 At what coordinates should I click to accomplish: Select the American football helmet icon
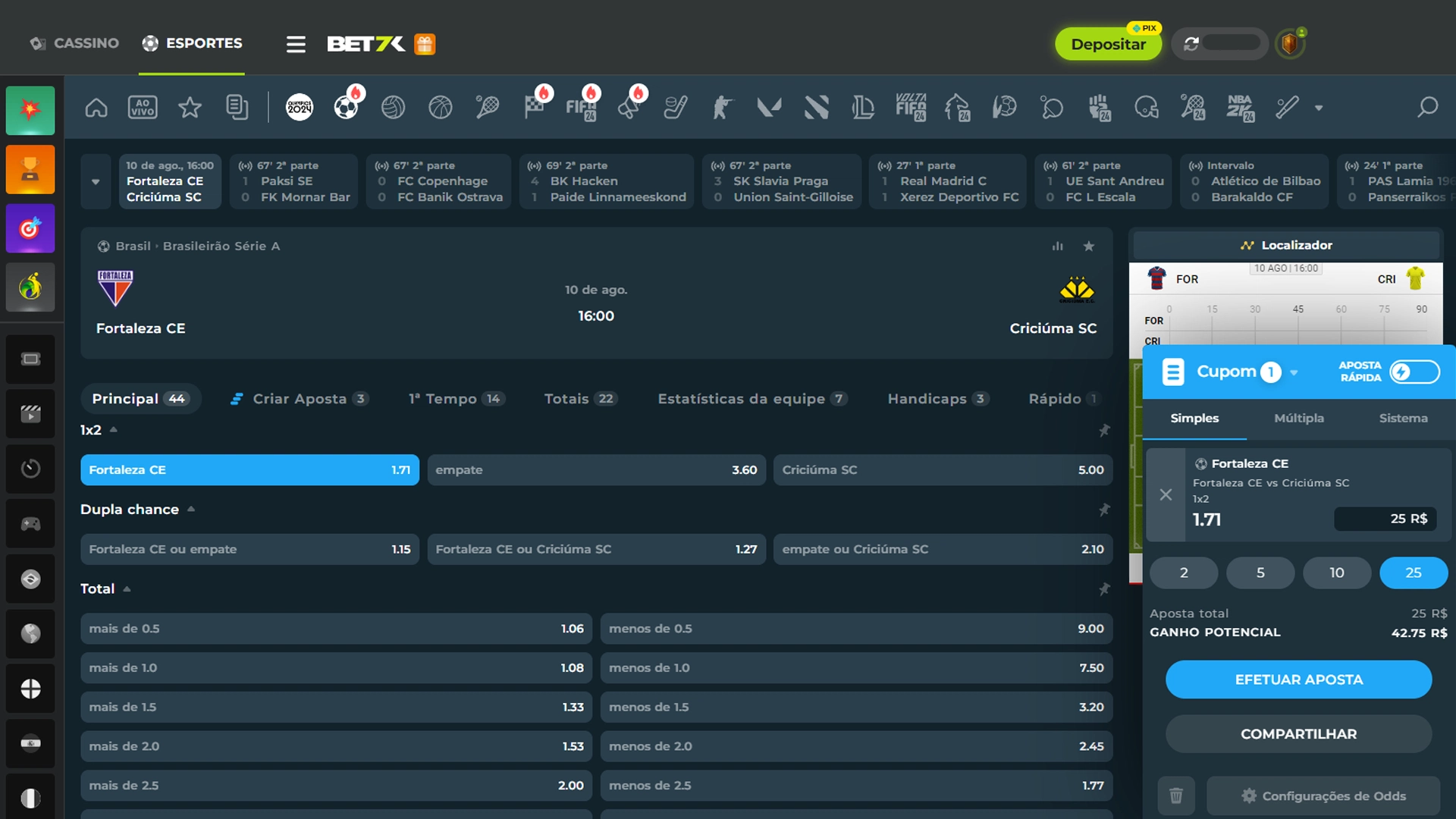click(1146, 108)
